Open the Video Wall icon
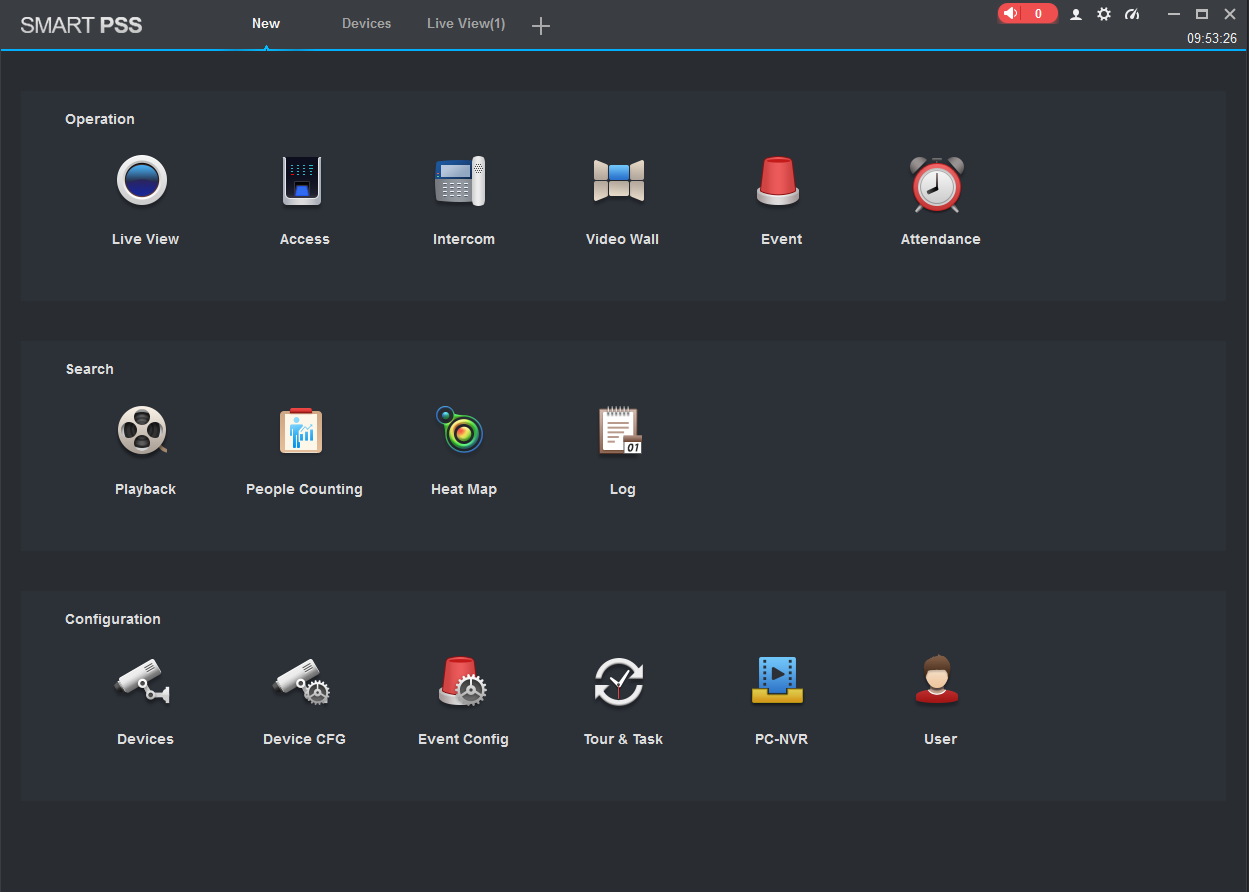 point(619,181)
